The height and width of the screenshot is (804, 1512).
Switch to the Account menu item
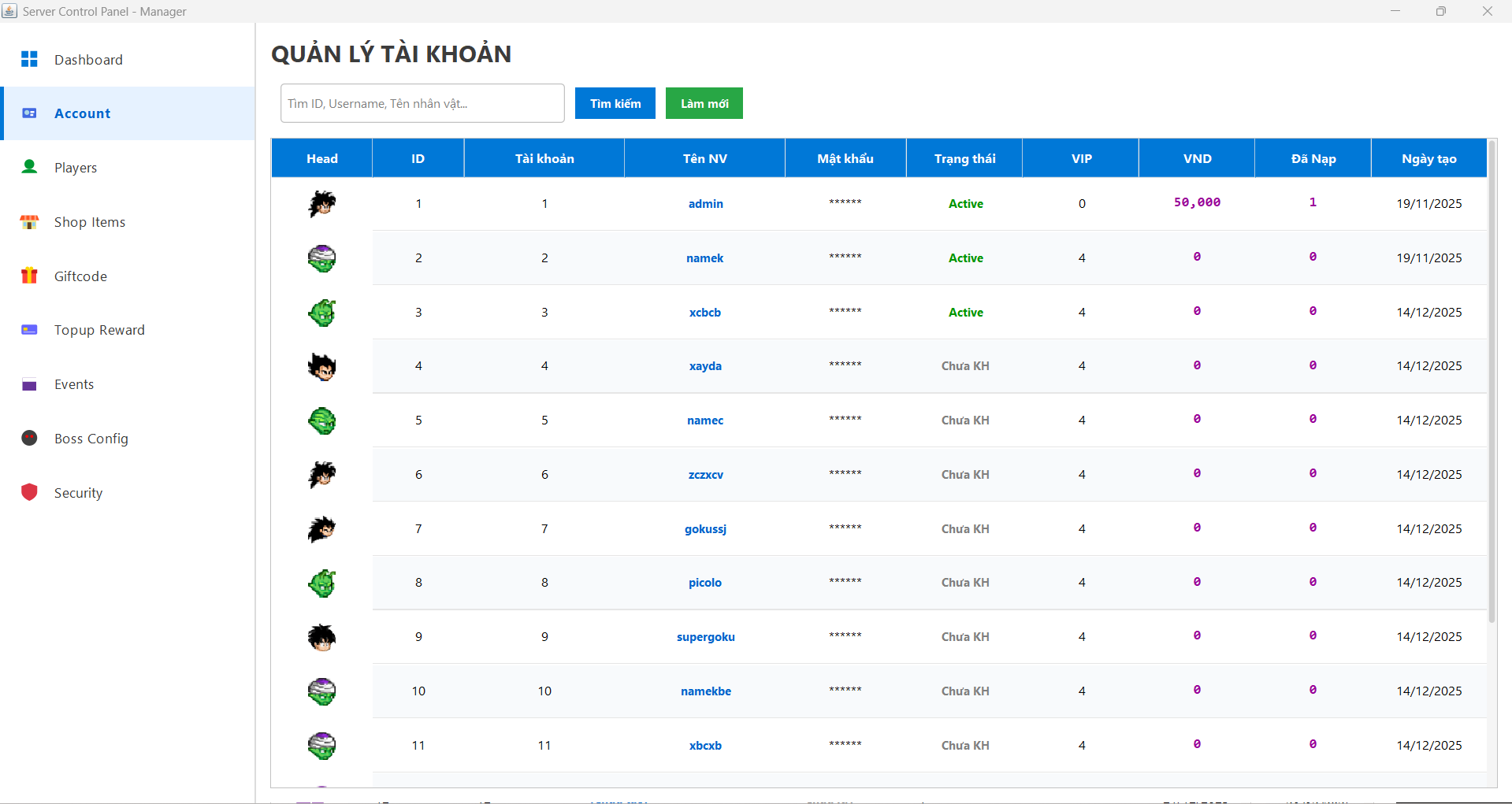click(x=83, y=113)
